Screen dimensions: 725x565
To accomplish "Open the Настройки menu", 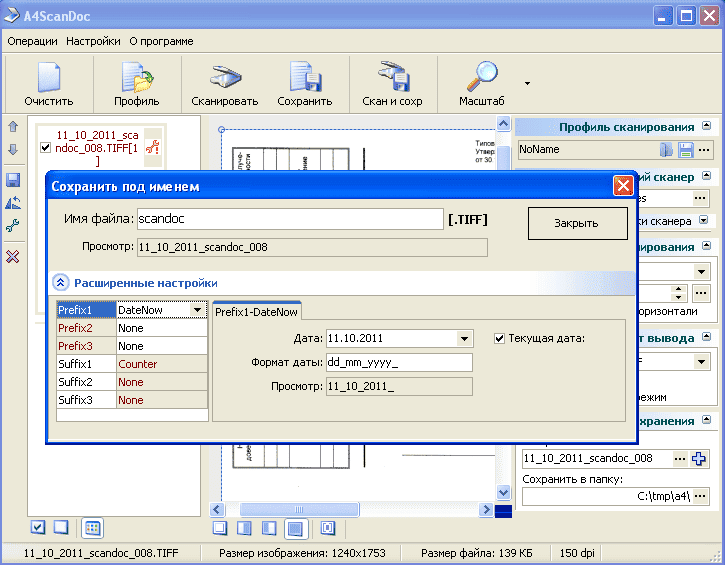I will (94, 41).
